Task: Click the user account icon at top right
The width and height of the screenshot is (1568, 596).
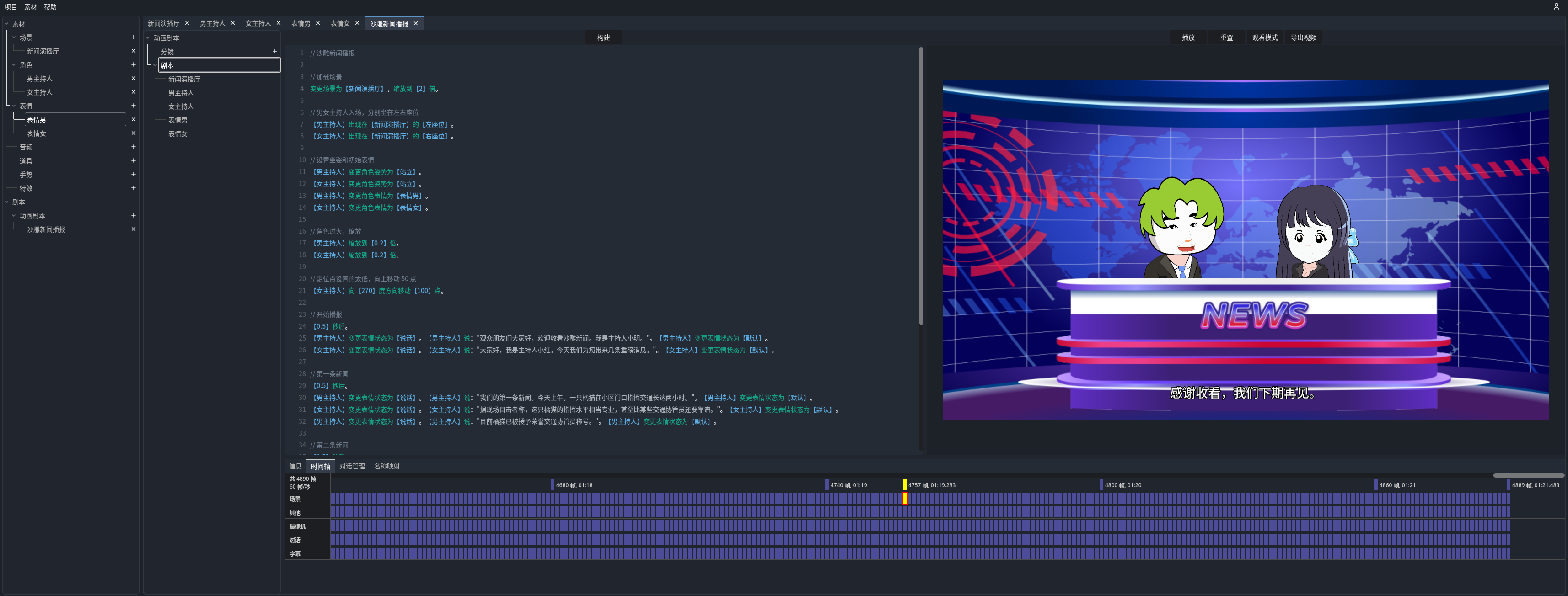Action: coord(1557,7)
